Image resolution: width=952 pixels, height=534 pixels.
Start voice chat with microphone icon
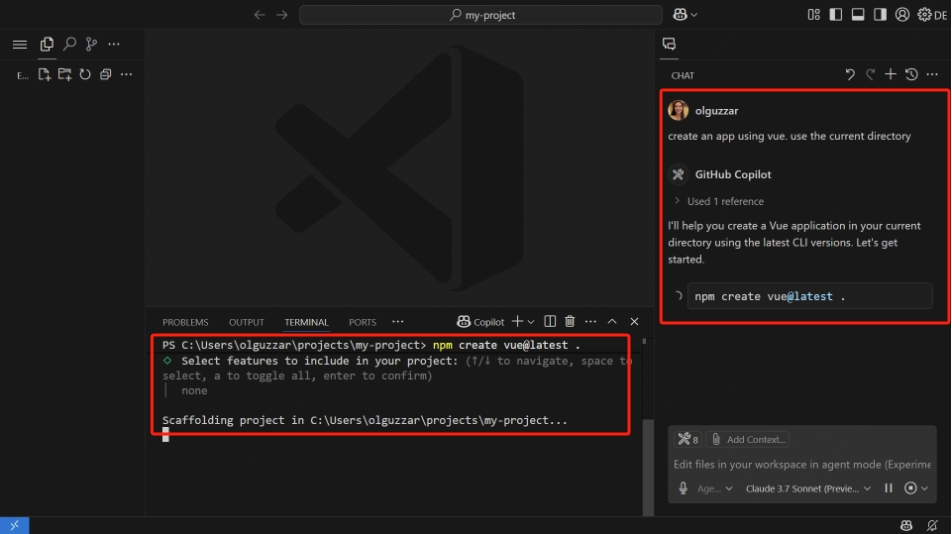(683, 488)
